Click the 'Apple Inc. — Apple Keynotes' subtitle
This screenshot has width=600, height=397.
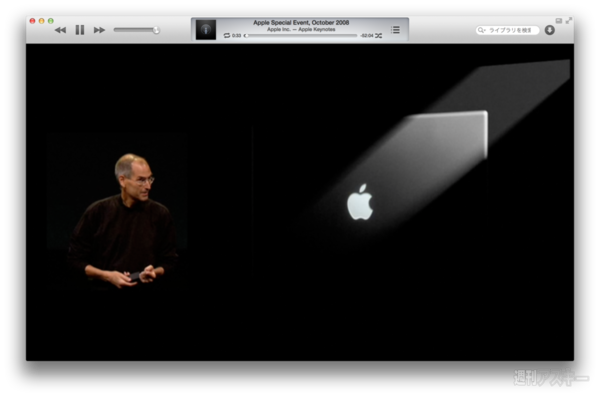point(301,29)
